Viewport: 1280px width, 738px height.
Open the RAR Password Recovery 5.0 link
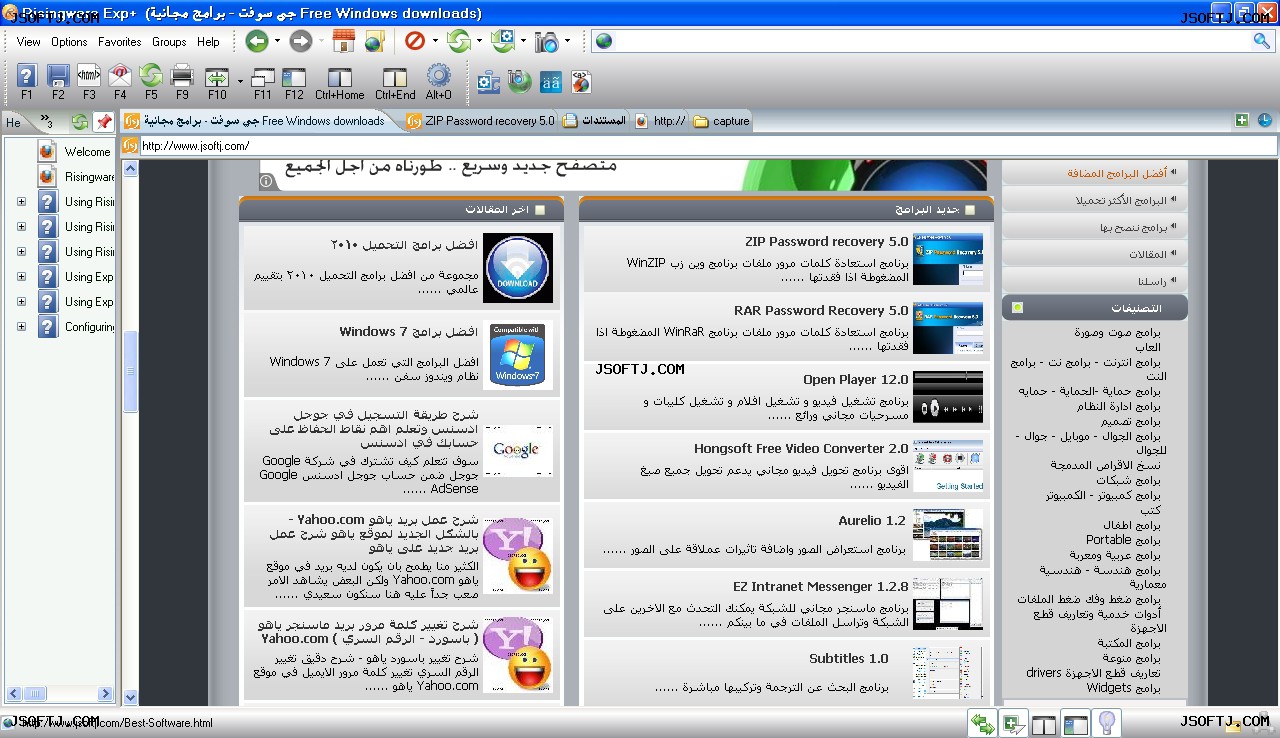pyautogui.click(x=821, y=311)
